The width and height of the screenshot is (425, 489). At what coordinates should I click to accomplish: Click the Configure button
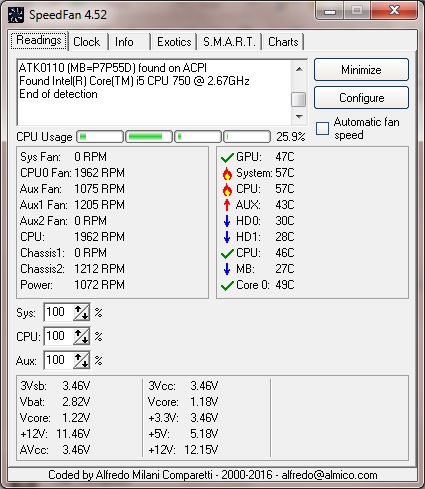(x=361, y=98)
